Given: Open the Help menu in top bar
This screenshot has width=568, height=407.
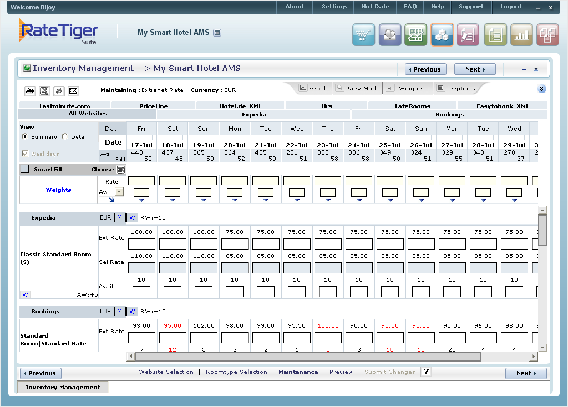Looking at the screenshot, I should [438, 7].
